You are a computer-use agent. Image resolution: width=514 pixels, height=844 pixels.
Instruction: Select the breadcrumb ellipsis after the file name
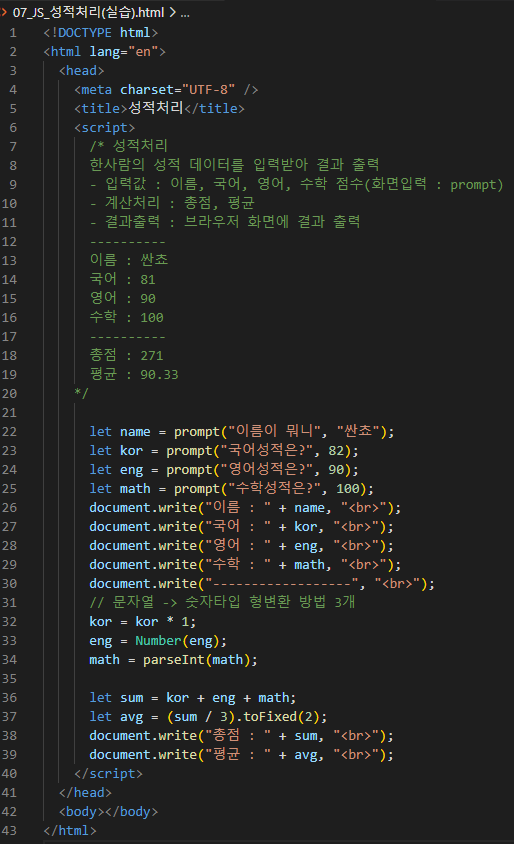point(185,12)
